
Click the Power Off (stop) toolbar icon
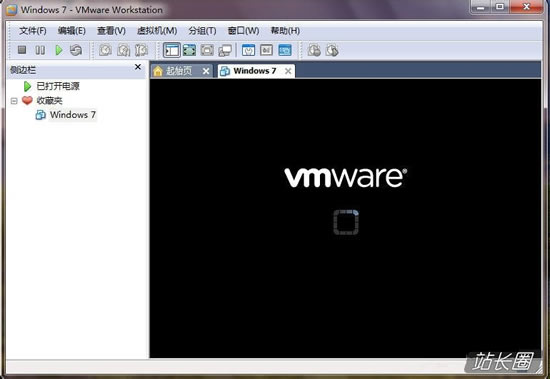(x=22, y=50)
